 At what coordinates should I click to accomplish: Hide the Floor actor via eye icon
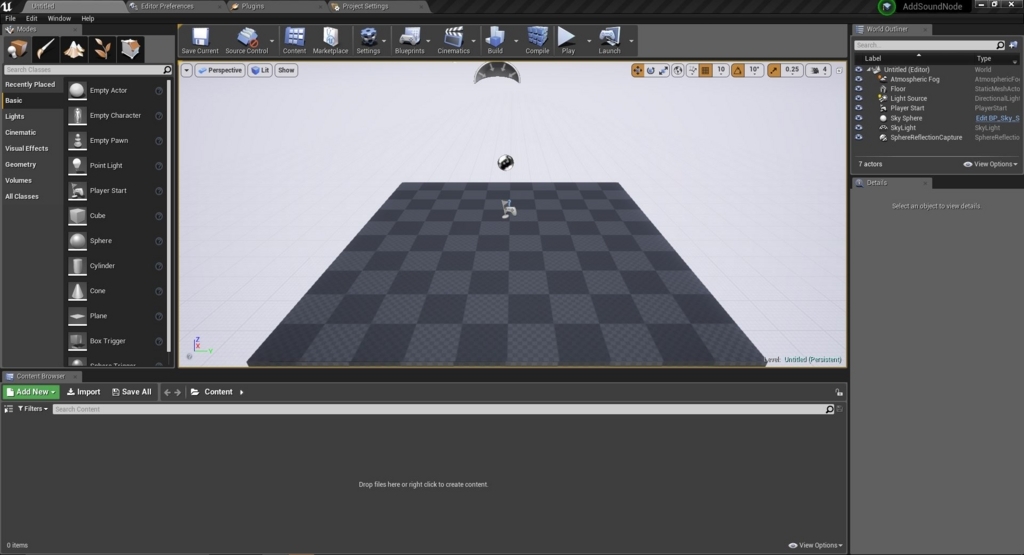859,89
